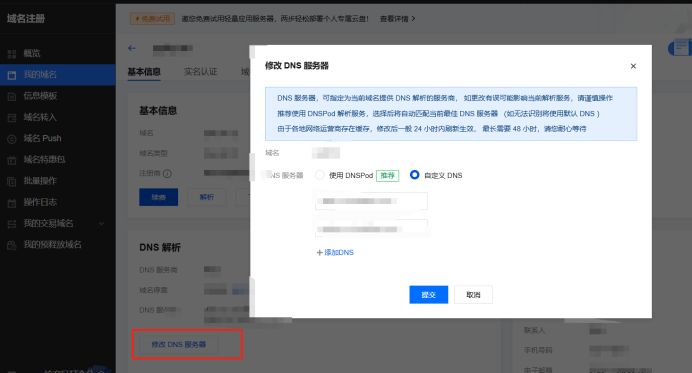Open 批量操作 in the sidebar menu
692x373 pixels.
pos(40,181)
